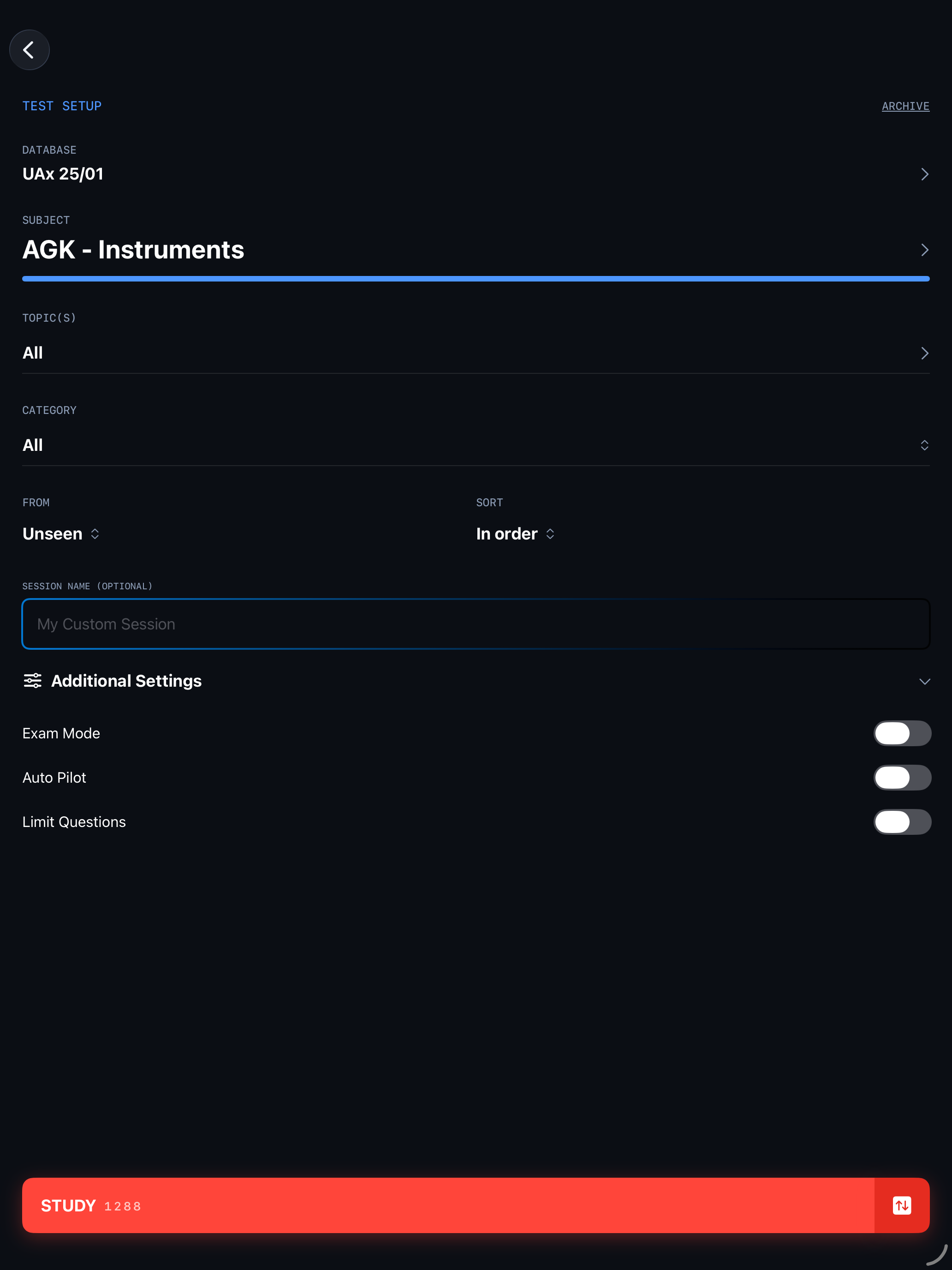Turn on Auto Pilot
The image size is (952, 1270).
tap(902, 778)
